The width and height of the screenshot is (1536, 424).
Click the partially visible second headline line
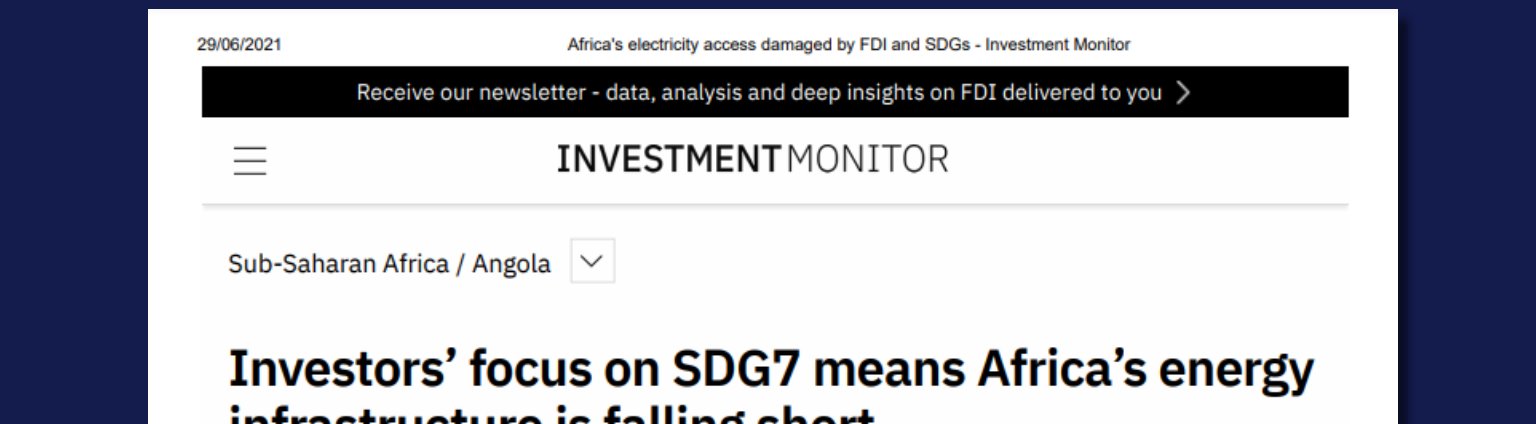click(552, 415)
